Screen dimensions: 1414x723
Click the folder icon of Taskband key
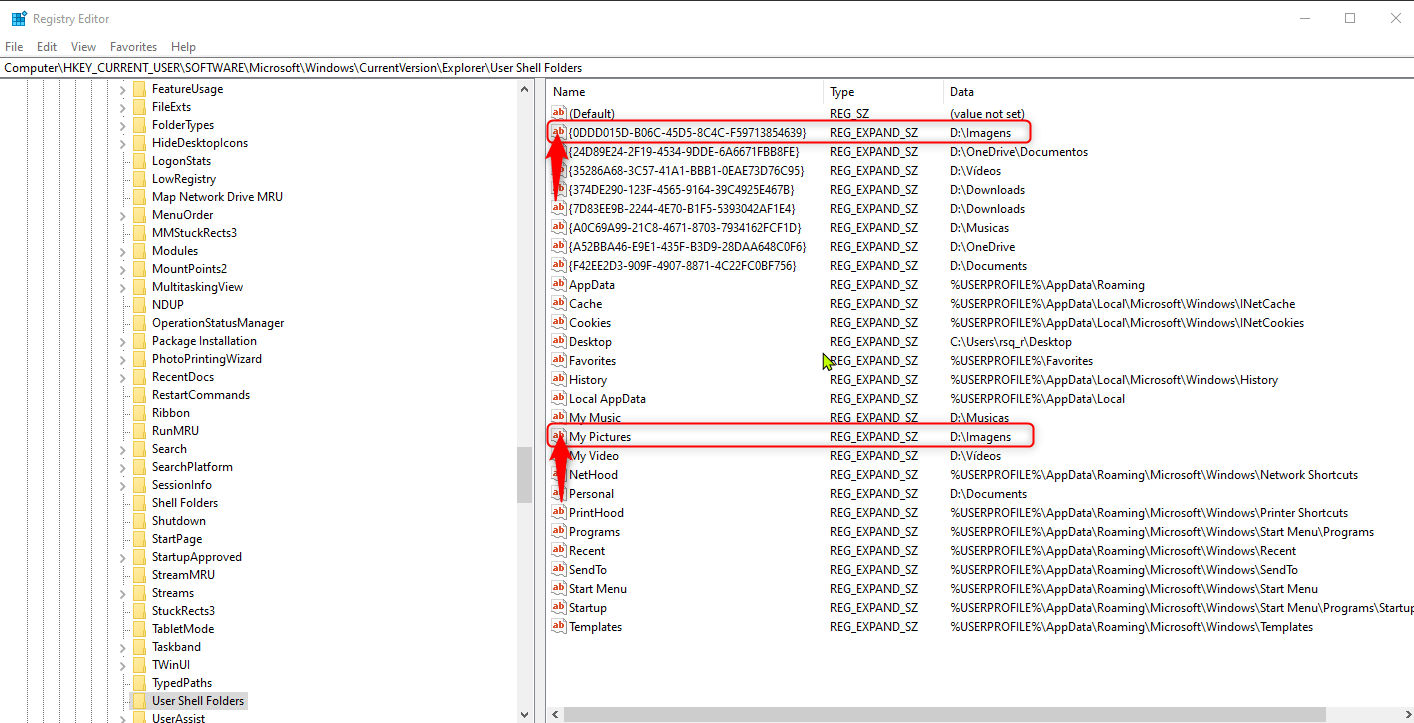[x=139, y=647]
